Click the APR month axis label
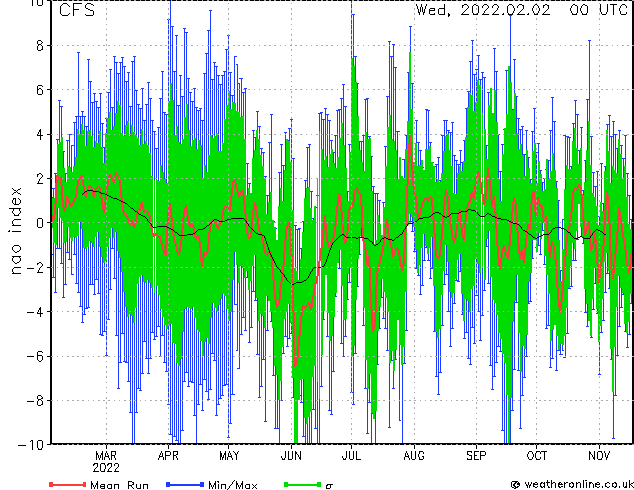This screenshot has height=490, width=634. (168, 456)
